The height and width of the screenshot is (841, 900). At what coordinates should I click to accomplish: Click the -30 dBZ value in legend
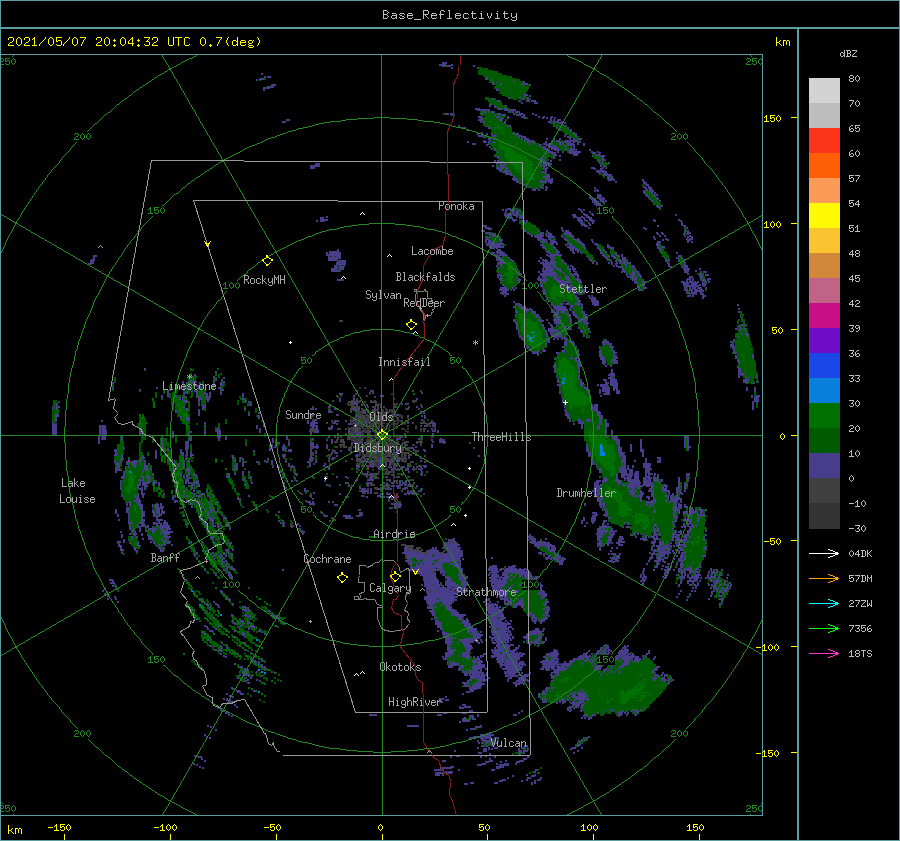coord(857,528)
